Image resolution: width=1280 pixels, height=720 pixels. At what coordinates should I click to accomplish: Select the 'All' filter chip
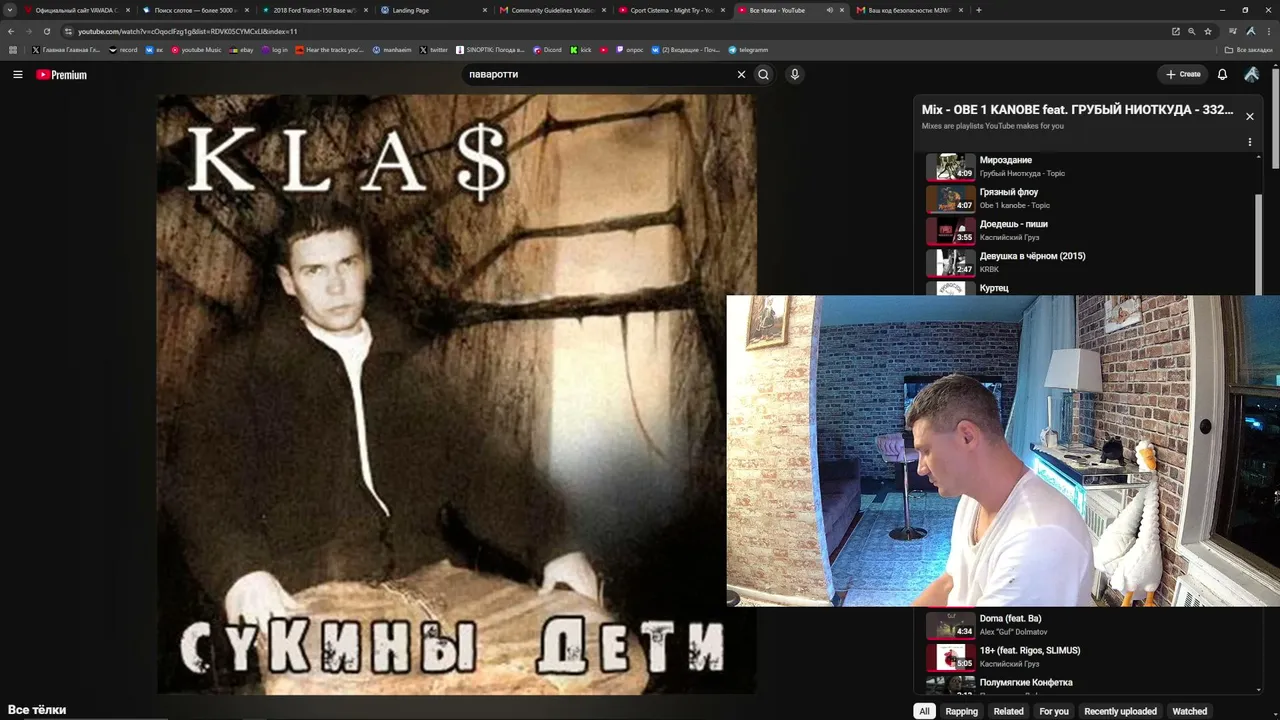pos(924,711)
